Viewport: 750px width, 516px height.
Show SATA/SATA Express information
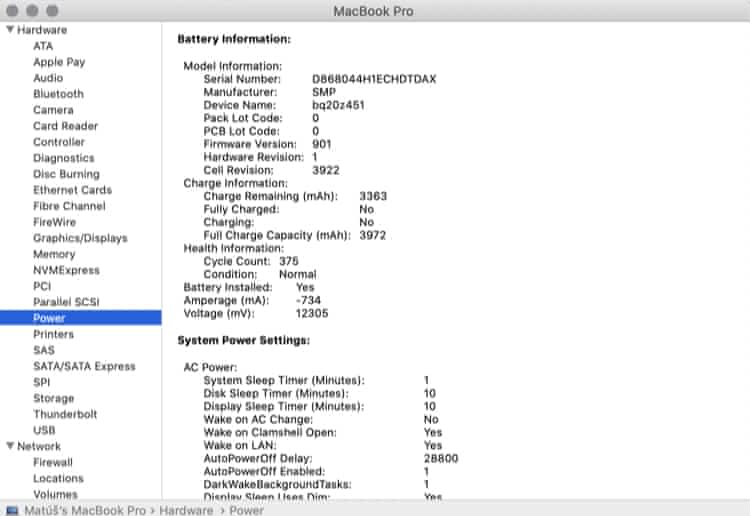[x=84, y=366]
